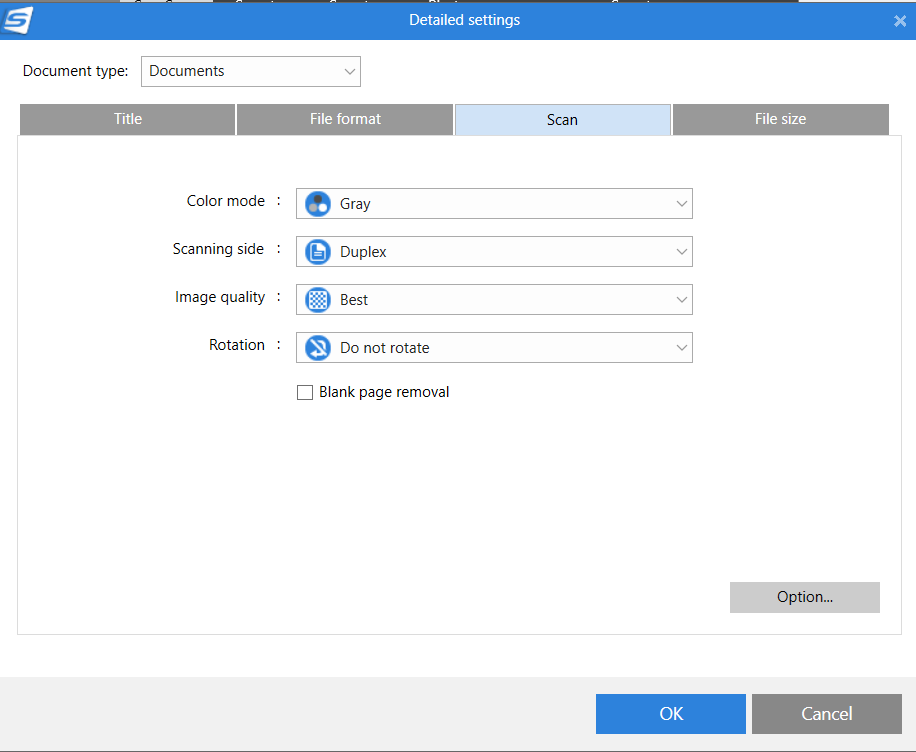The image size is (916, 752).
Task: Click the Duplex scanning side page icon
Action: (x=317, y=252)
